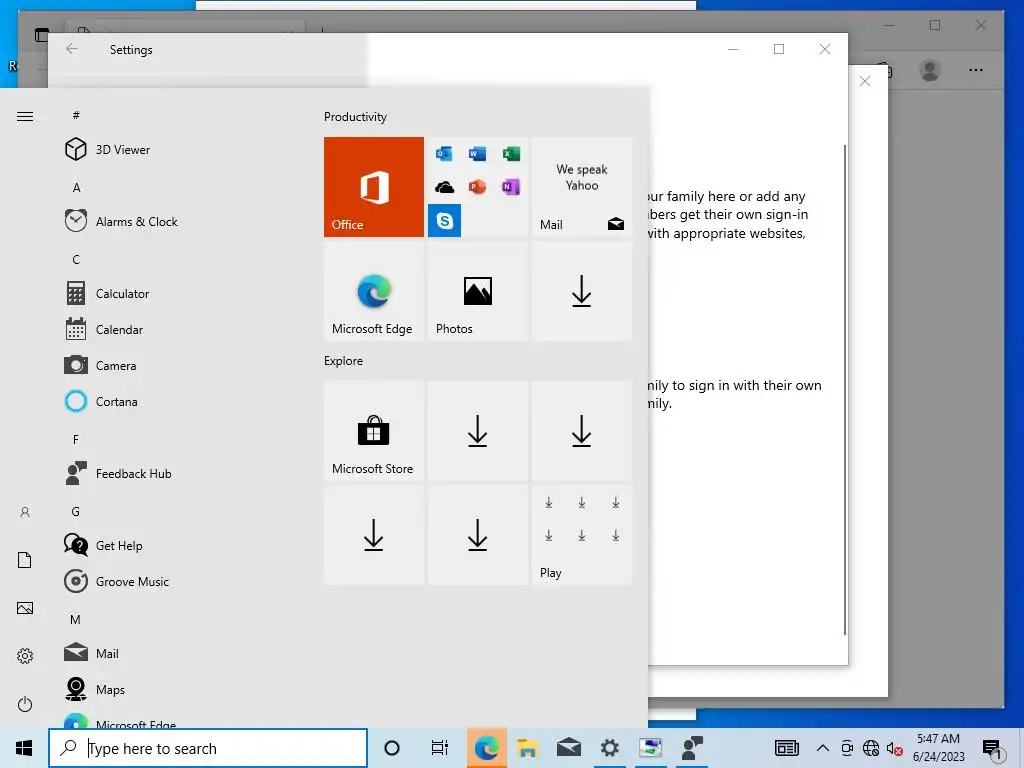The image size is (1024, 768).
Task: Jump to app letter group C
Action: [76, 259]
